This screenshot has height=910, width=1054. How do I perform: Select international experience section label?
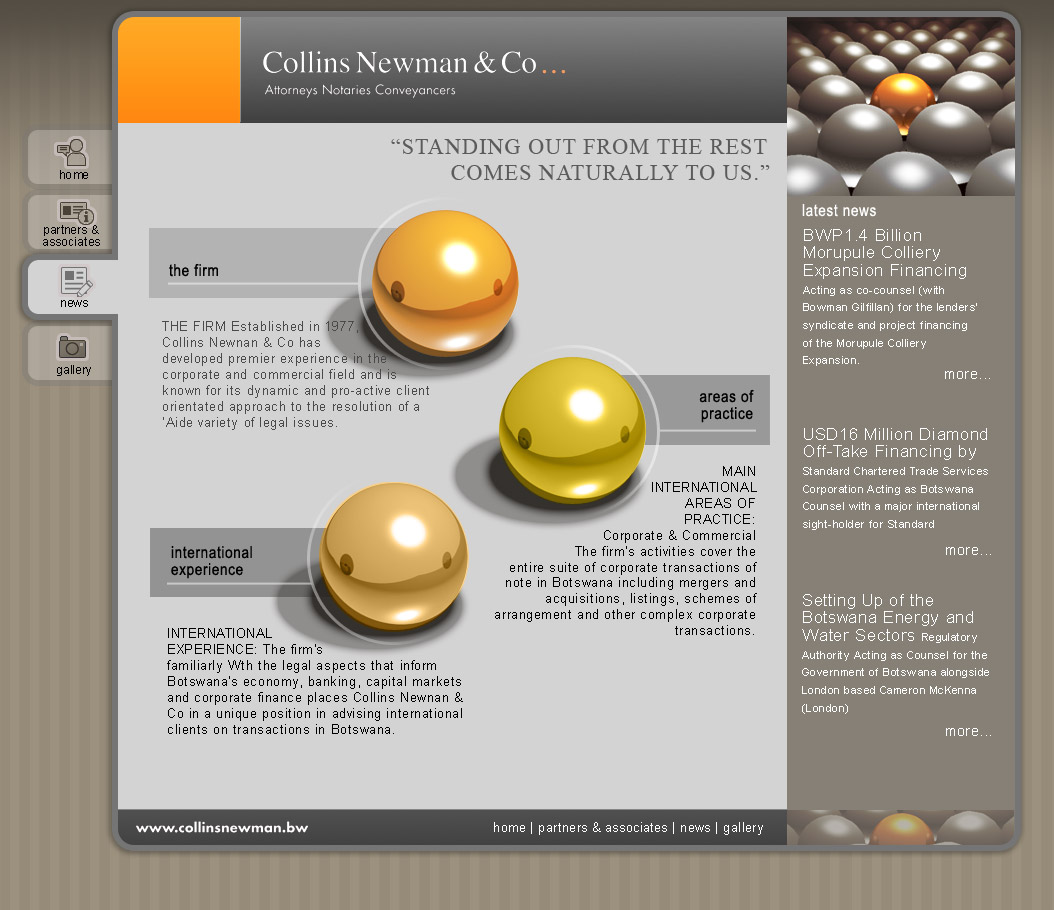[211, 561]
